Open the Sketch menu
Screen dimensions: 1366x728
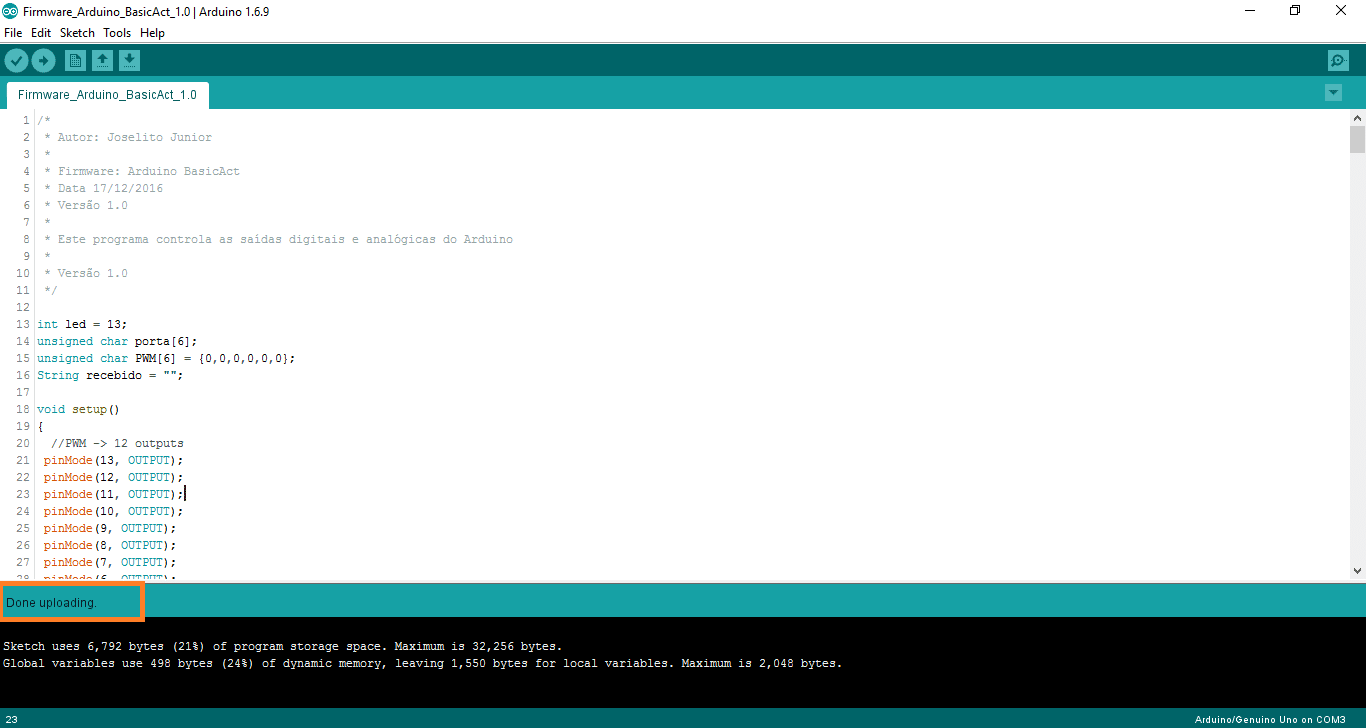77,33
